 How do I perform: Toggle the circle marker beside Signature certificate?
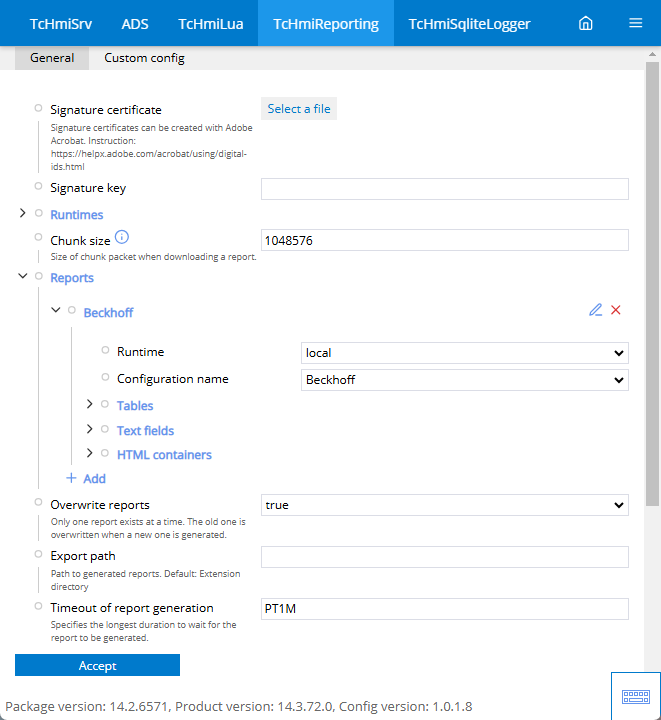click(x=39, y=108)
